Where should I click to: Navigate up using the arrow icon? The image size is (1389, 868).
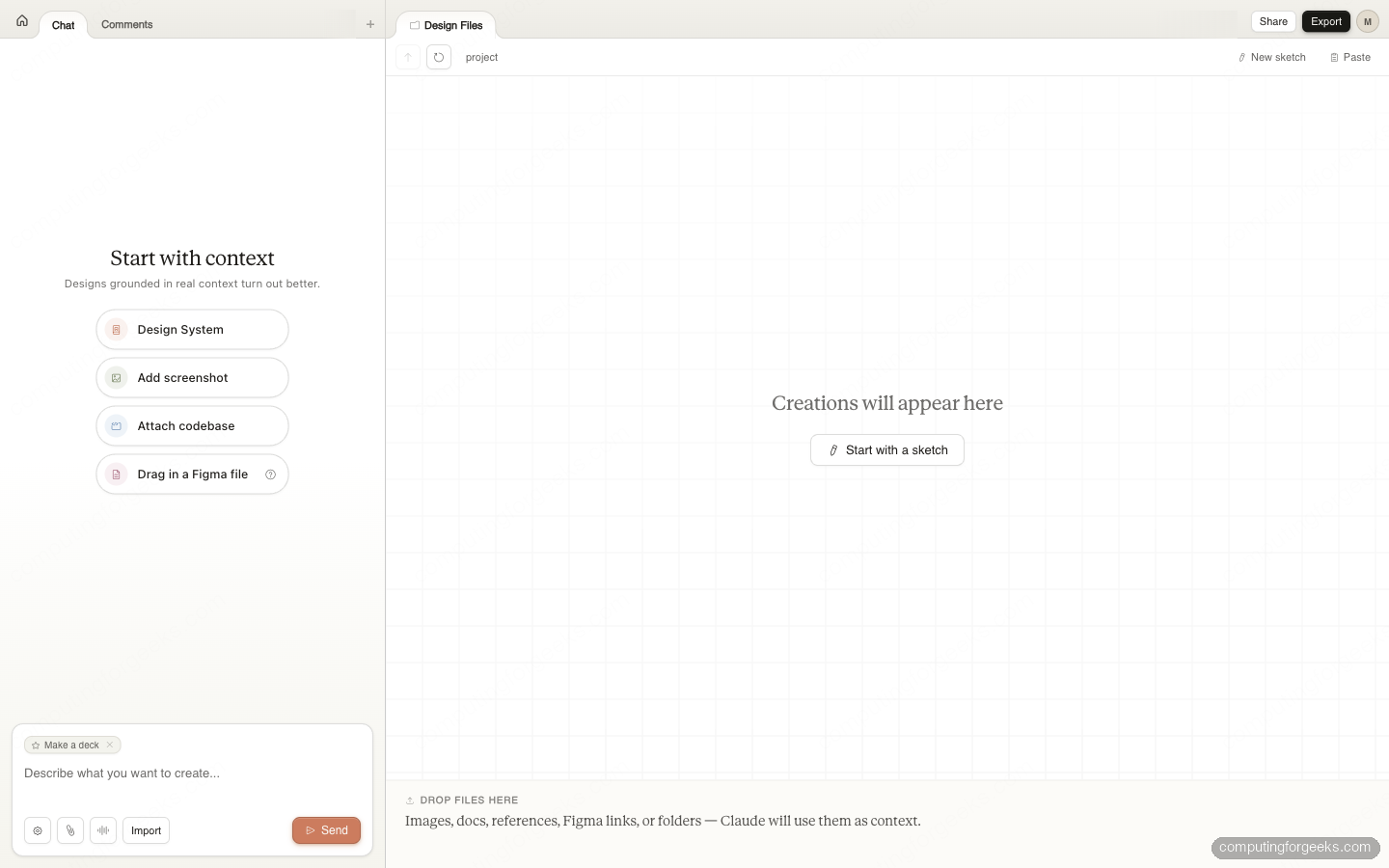pyautogui.click(x=407, y=57)
